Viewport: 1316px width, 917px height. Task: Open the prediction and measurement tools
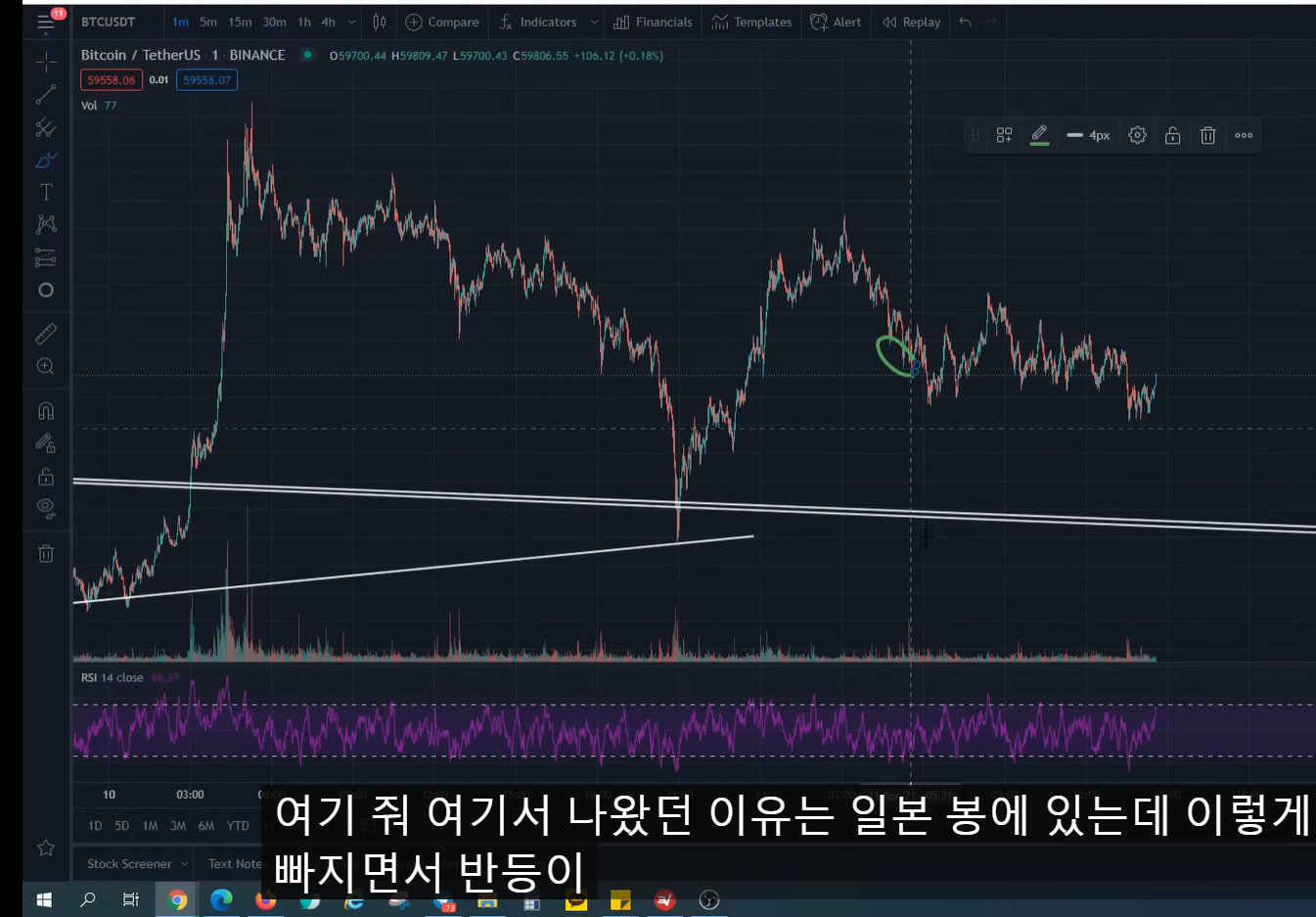coord(46,257)
